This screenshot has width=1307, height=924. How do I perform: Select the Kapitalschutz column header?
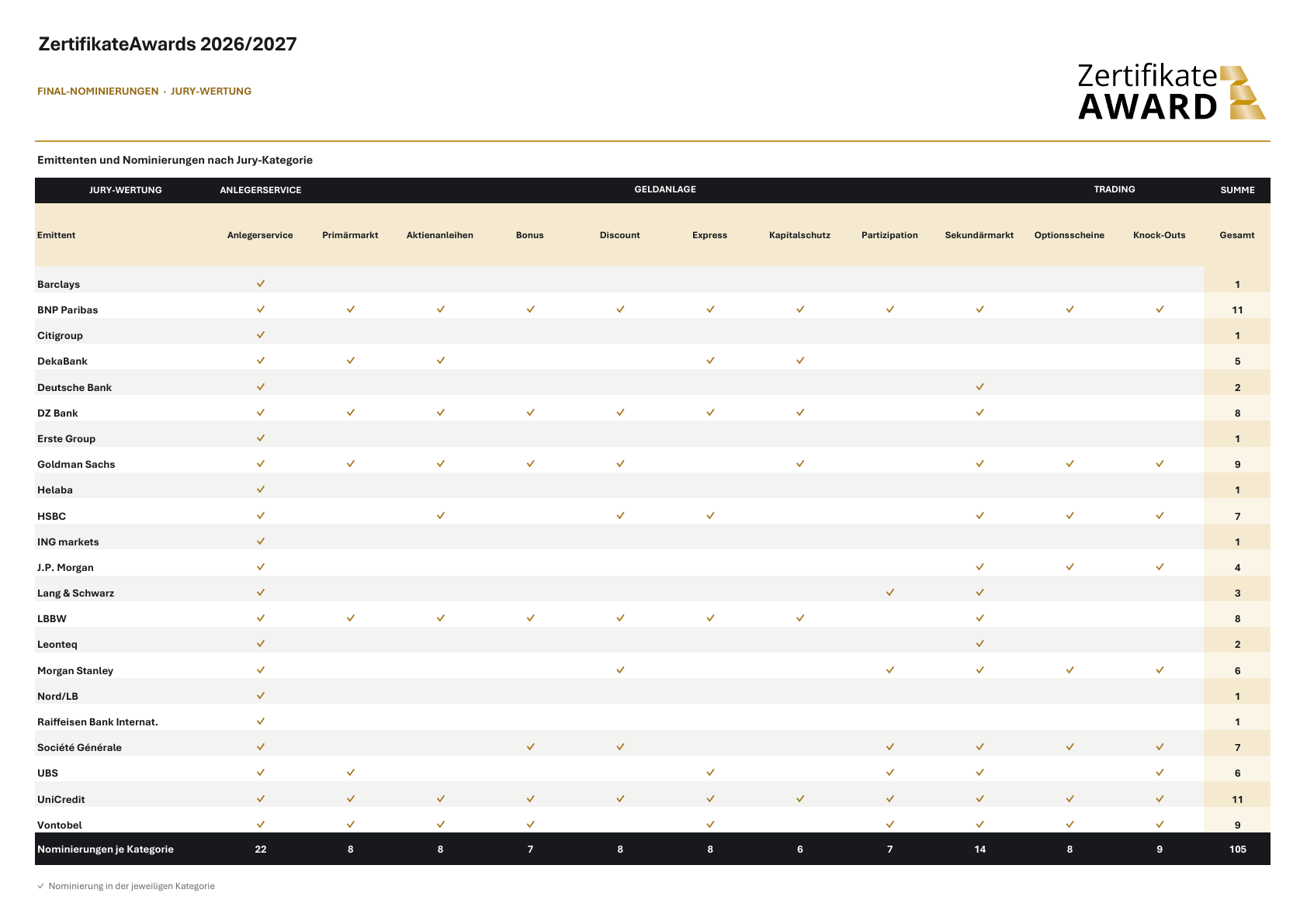coord(800,235)
